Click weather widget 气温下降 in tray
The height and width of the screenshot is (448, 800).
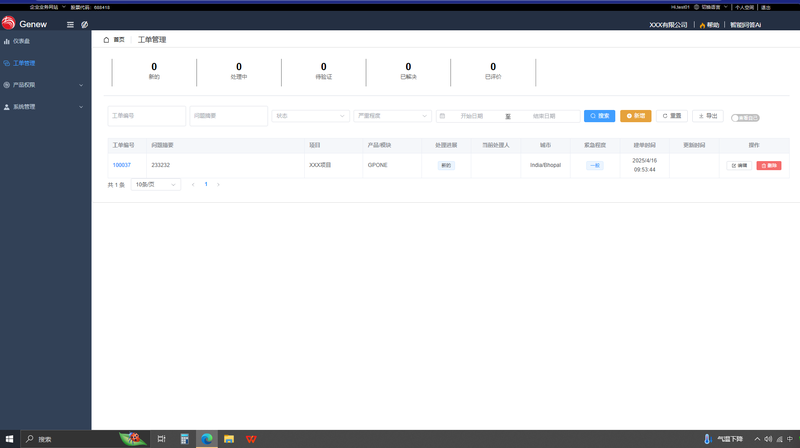point(723,439)
